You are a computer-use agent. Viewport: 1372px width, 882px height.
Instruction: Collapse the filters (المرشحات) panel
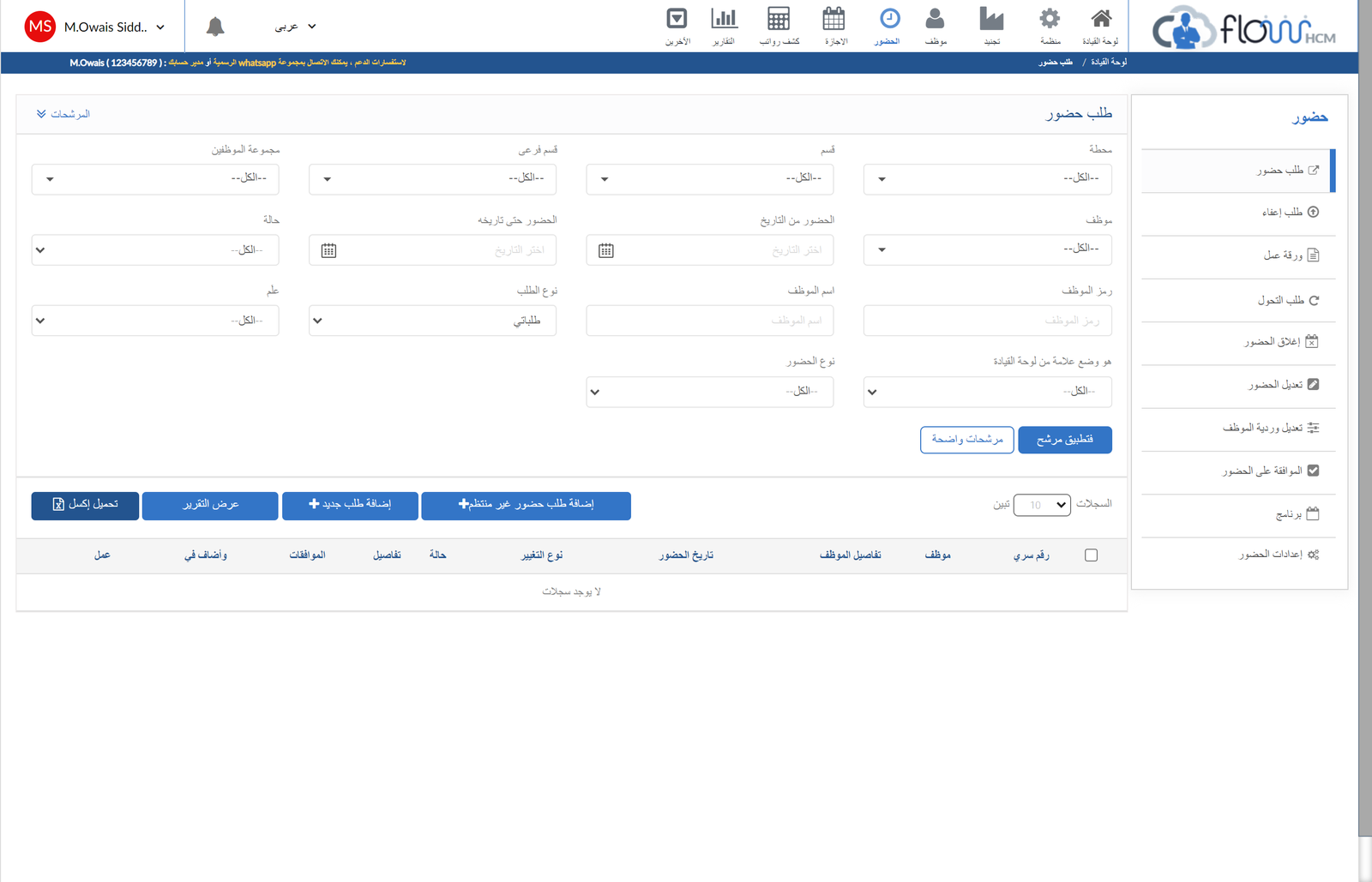63,114
